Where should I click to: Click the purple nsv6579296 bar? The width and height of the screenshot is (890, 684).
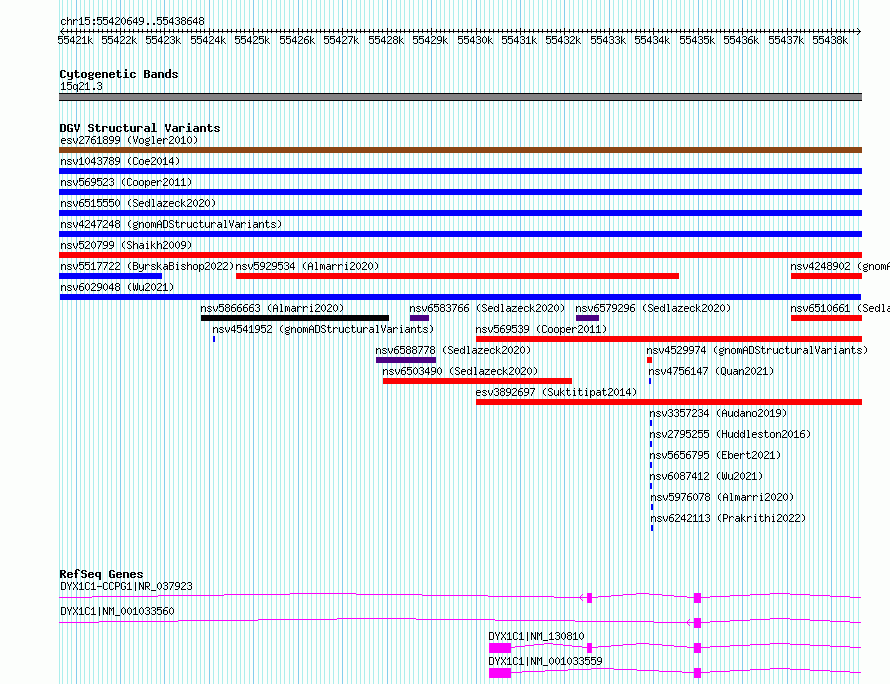click(587, 318)
